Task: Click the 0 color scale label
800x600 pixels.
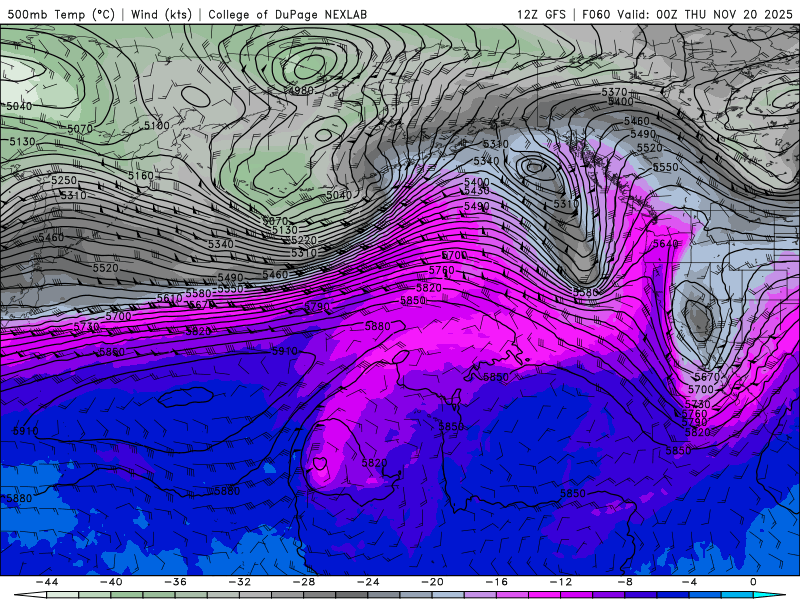Action: 754,582
